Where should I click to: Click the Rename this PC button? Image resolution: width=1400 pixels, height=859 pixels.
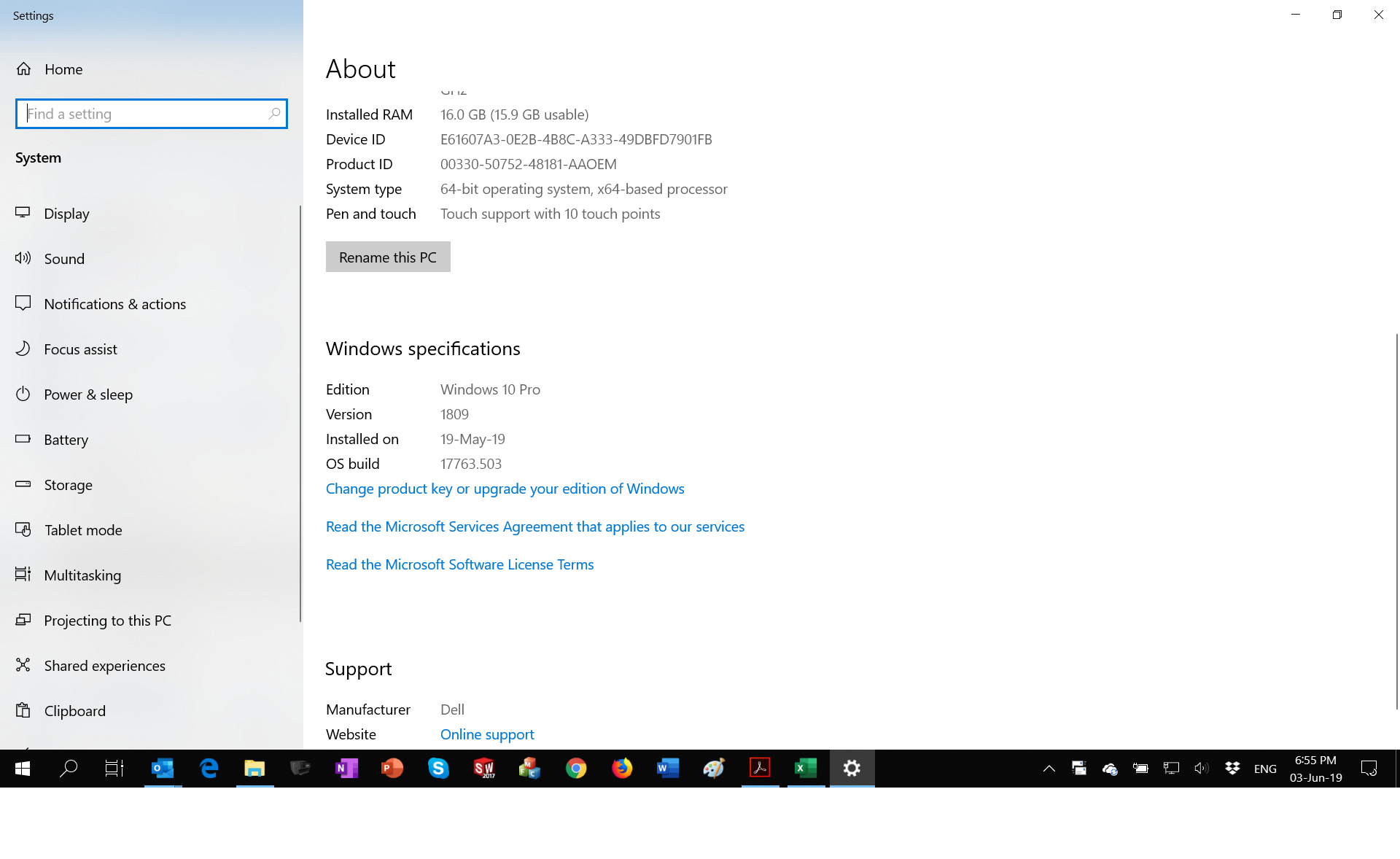(388, 257)
